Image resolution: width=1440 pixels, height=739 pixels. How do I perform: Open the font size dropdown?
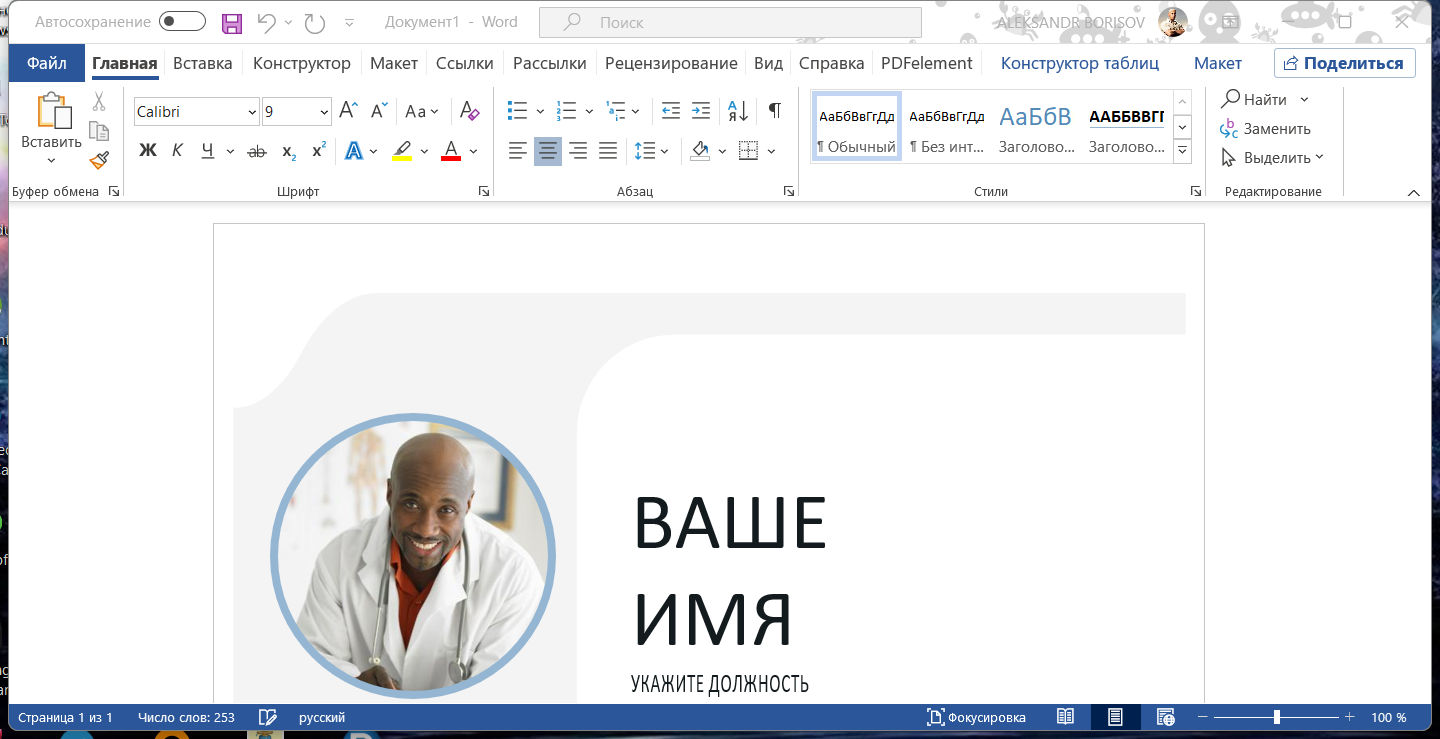coord(324,112)
